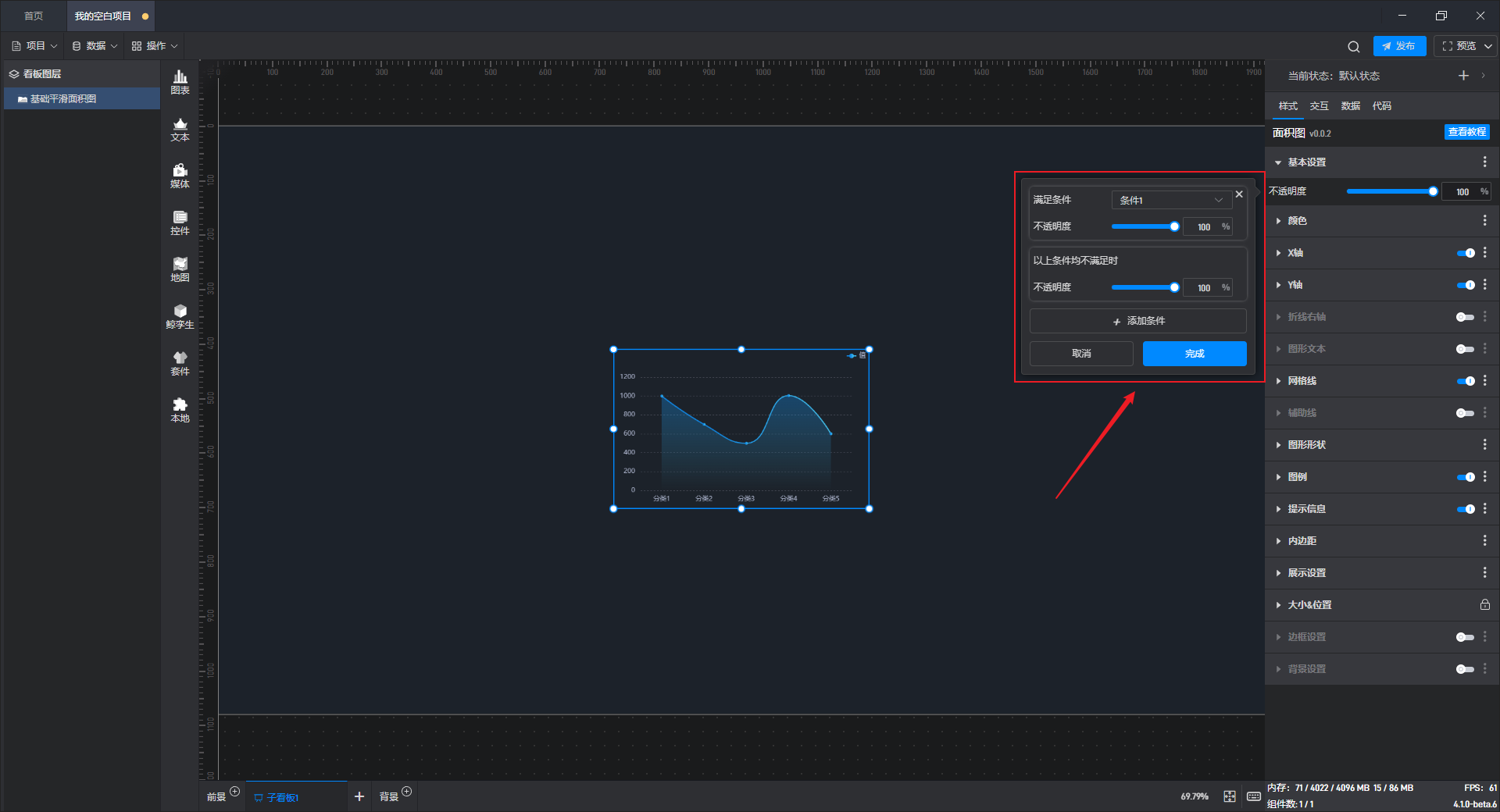This screenshot has width=1500, height=812.
Task: Adjust 以上条件均不满足时 不透明度 slider
Action: 1145,287
